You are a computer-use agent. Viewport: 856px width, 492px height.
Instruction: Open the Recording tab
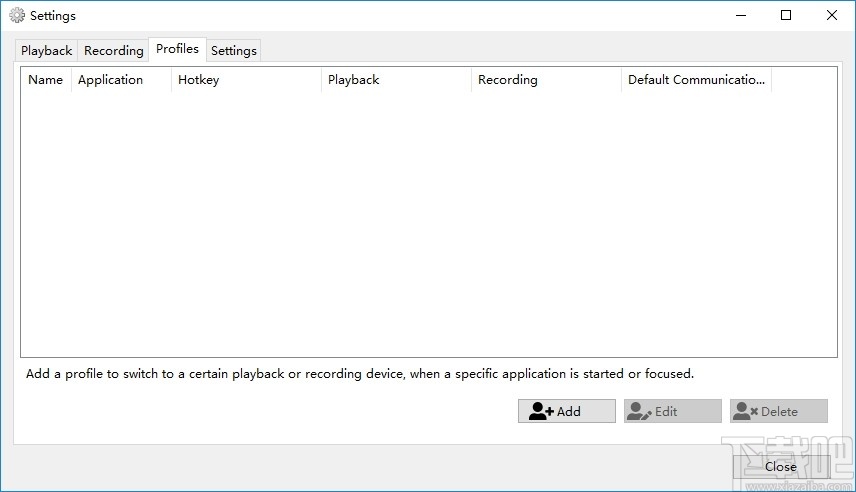(113, 51)
